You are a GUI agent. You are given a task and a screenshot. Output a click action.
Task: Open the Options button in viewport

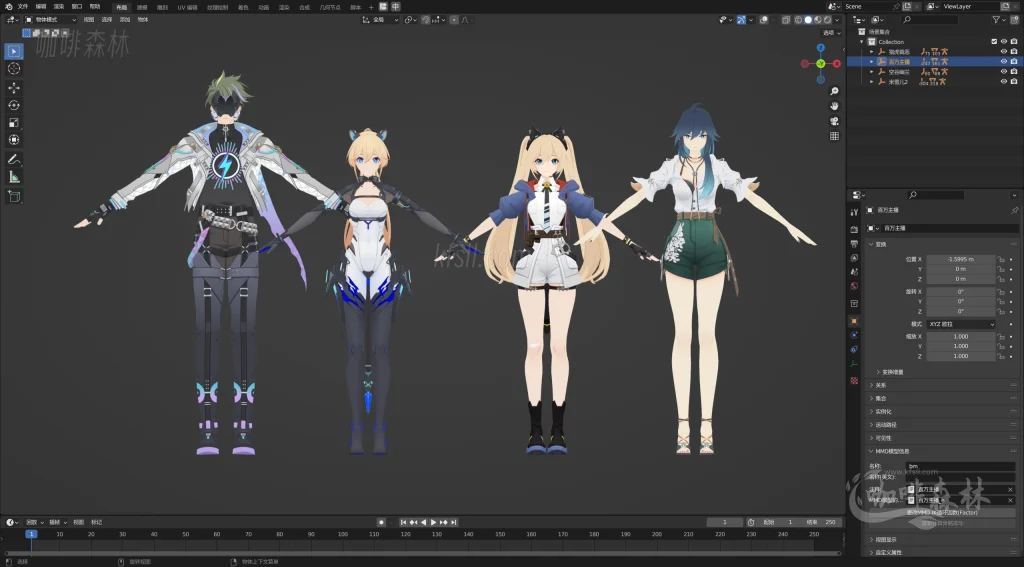pyautogui.click(x=831, y=33)
